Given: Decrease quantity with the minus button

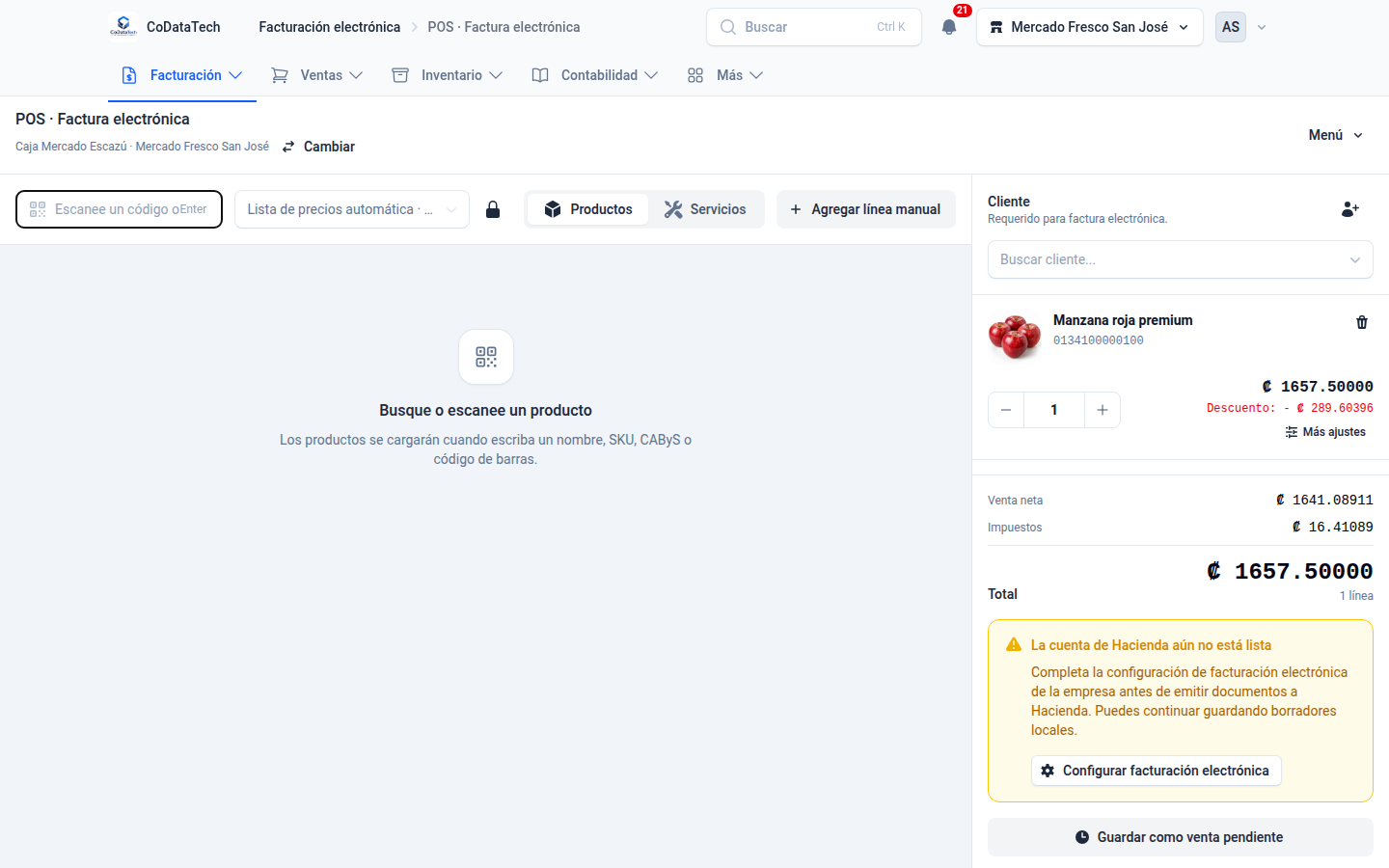Looking at the screenshot, I should [x=1006, y=410].
